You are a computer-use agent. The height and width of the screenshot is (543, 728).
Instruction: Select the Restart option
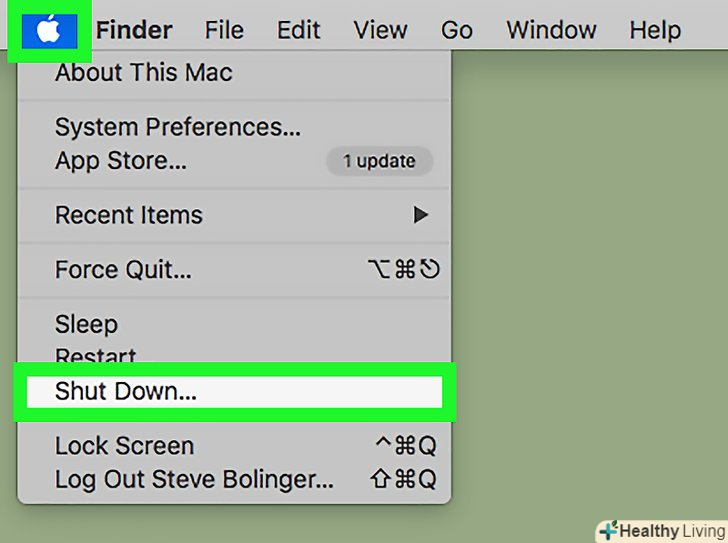(95, 355)
